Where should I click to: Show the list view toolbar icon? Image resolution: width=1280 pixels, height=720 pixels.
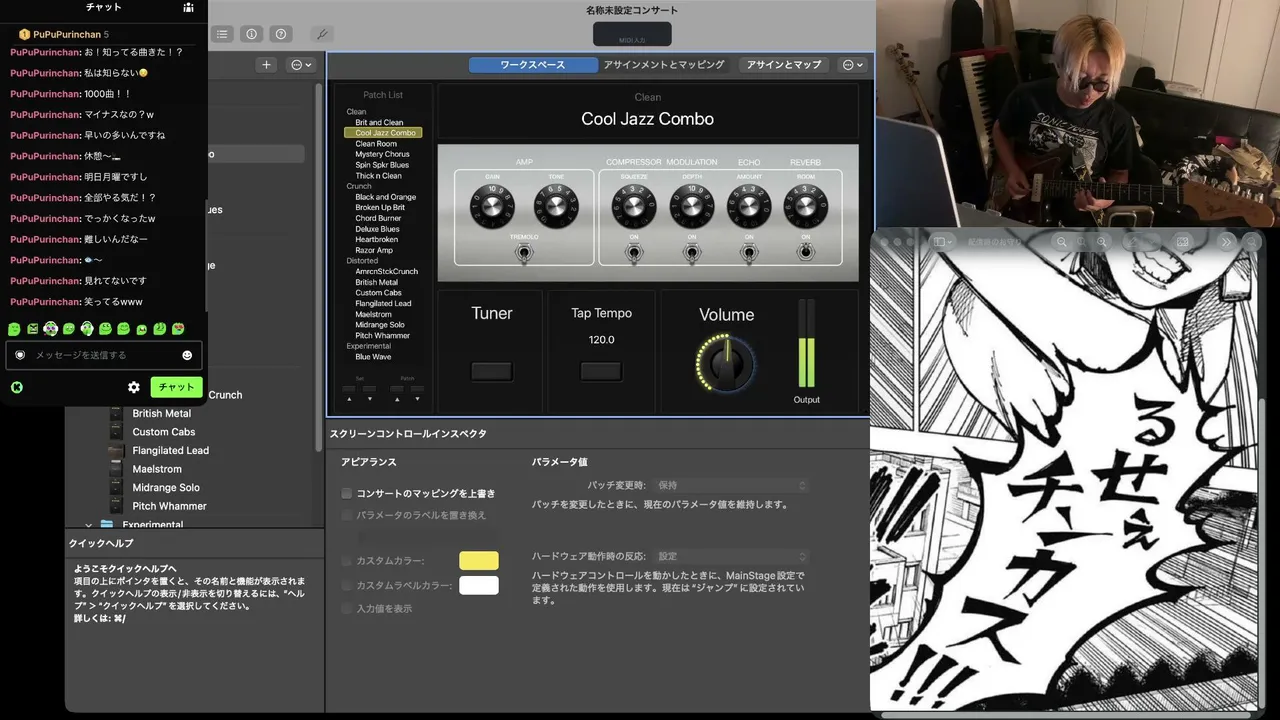222,34
